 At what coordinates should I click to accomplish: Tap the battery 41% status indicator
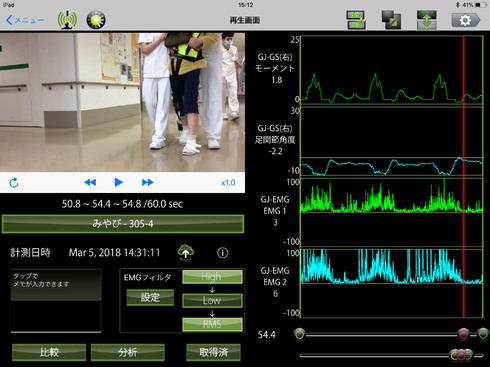click(471, 5)
